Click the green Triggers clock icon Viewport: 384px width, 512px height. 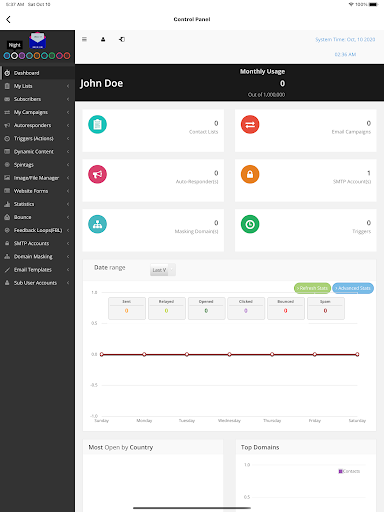point(250,224)
